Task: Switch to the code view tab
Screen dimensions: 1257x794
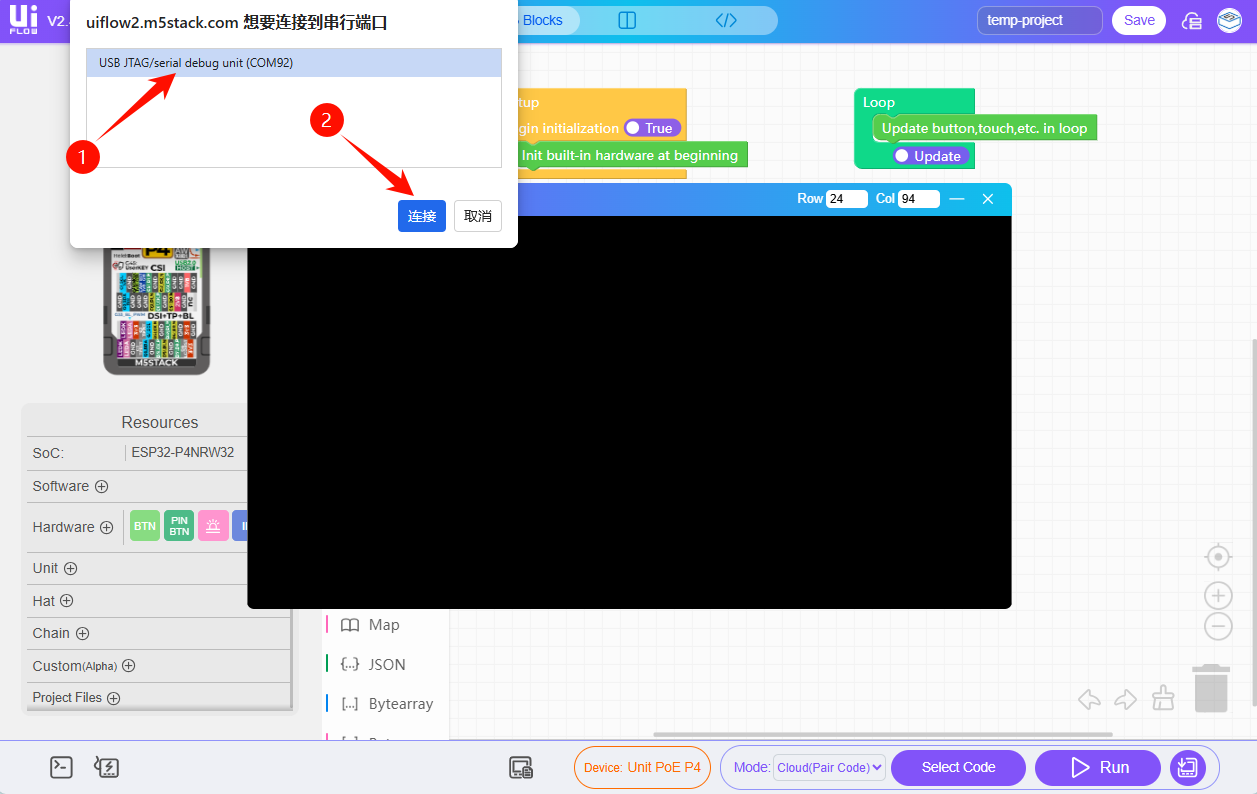Action: point(726,20)
